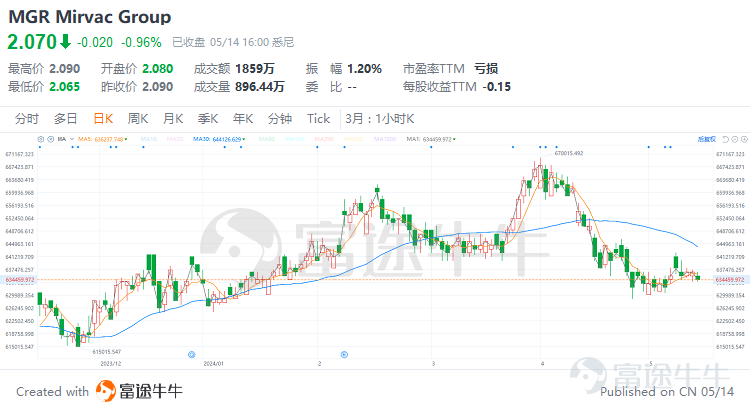Select the 周K weekly candlestick tab
The height and width of the screenshot is (412, 750).
[138, 119]
